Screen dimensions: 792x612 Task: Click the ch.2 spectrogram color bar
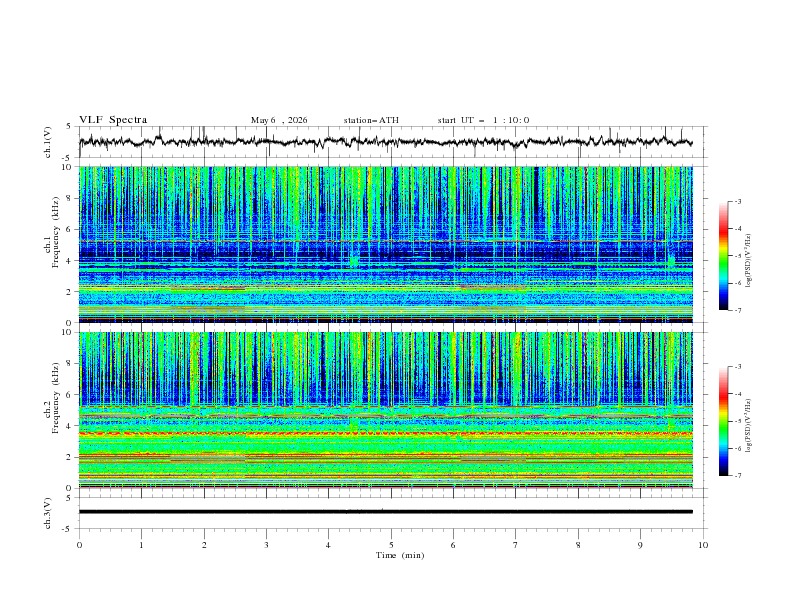pyautogui.click(x=723, y=421)
